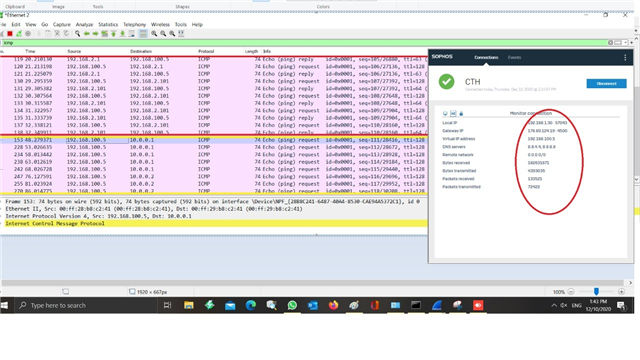
Task: Click the green connected checkmark icon
Action: coord(447,82)
